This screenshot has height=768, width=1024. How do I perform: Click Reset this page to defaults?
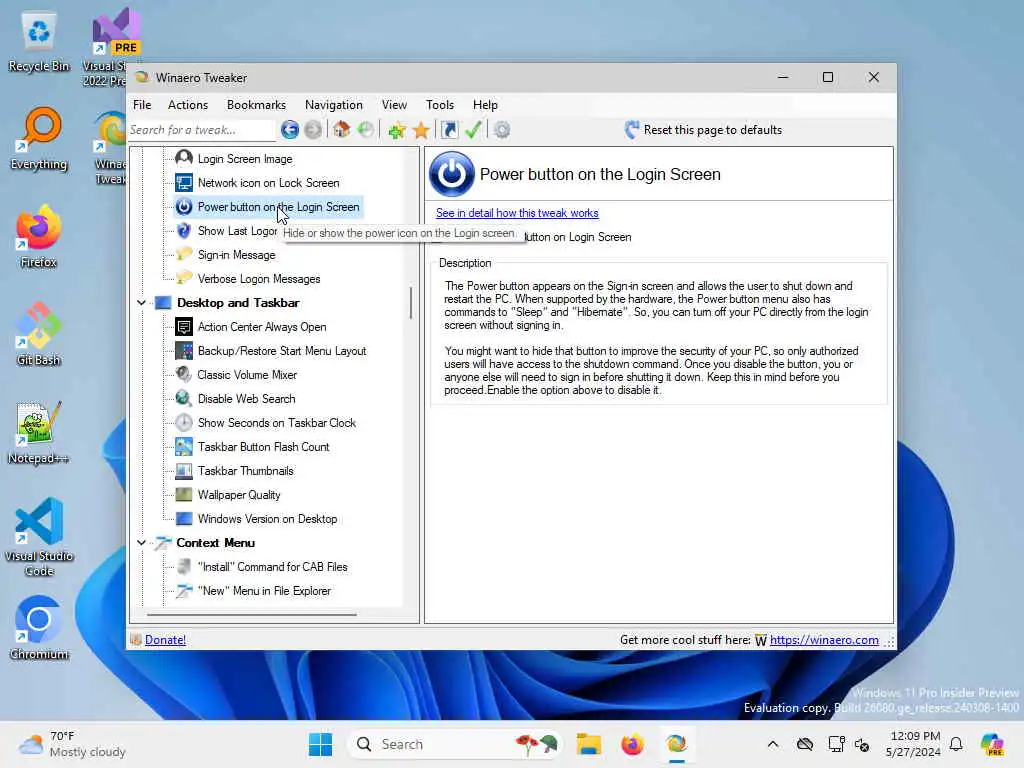(703, 130)
